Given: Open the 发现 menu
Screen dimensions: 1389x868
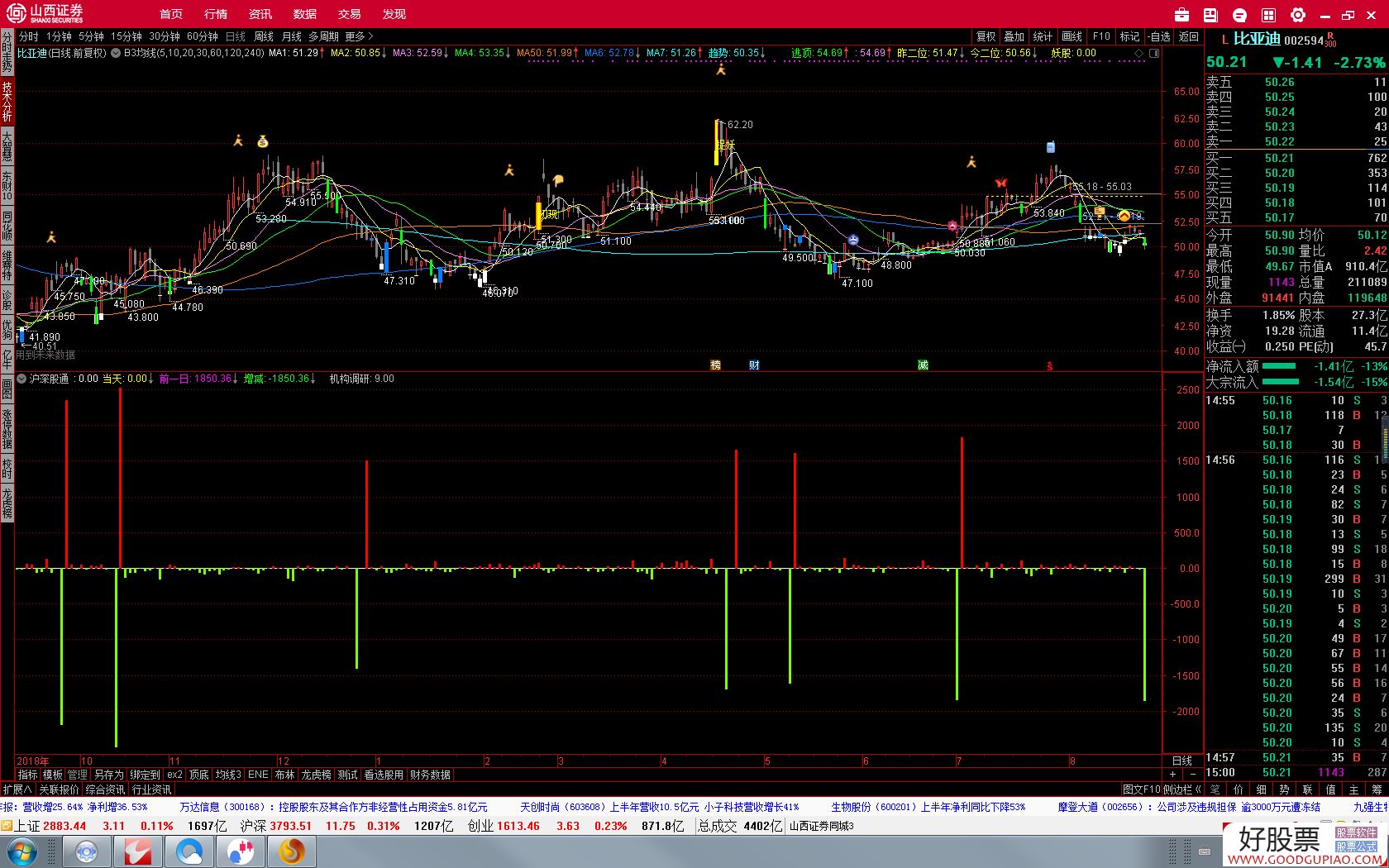Looking at the screenshot, I should 394,14.
